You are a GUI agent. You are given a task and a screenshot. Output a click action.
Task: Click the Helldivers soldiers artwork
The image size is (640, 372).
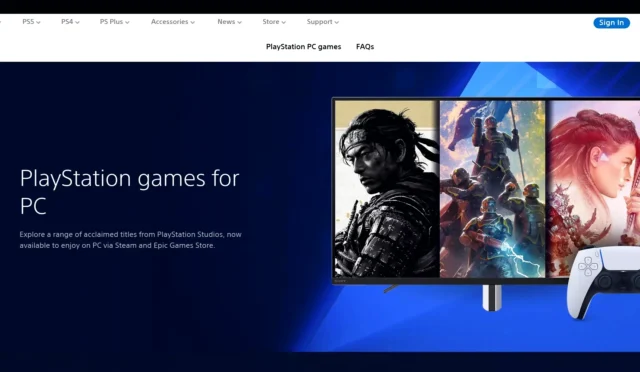(492, 189)
